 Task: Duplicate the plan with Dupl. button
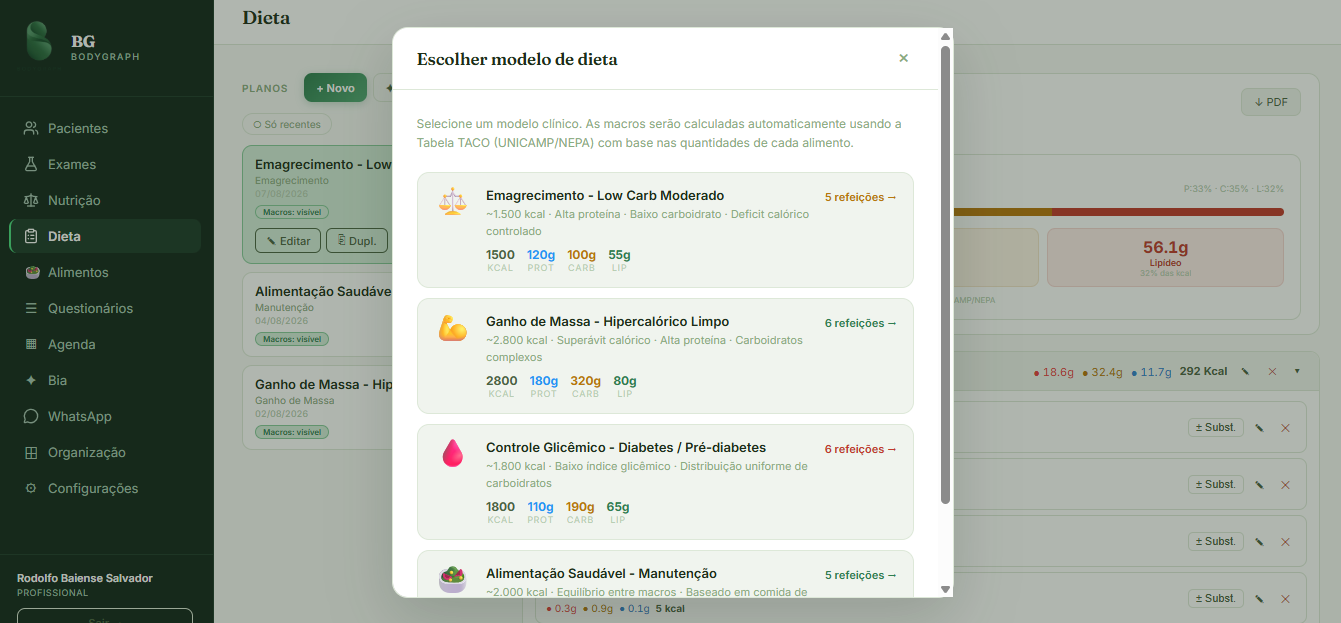357,241
